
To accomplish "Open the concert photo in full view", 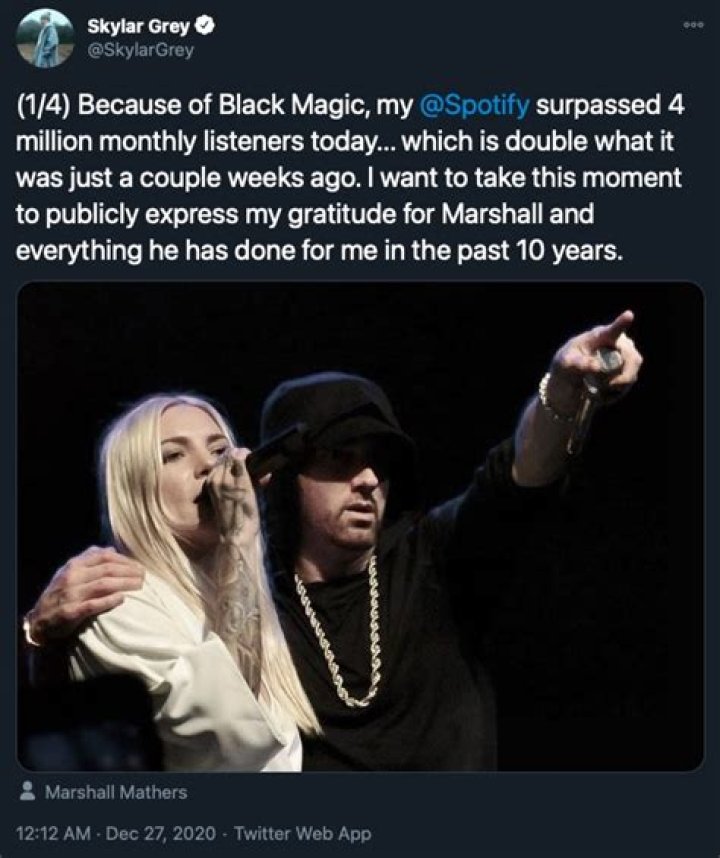I will coord(360,530).
